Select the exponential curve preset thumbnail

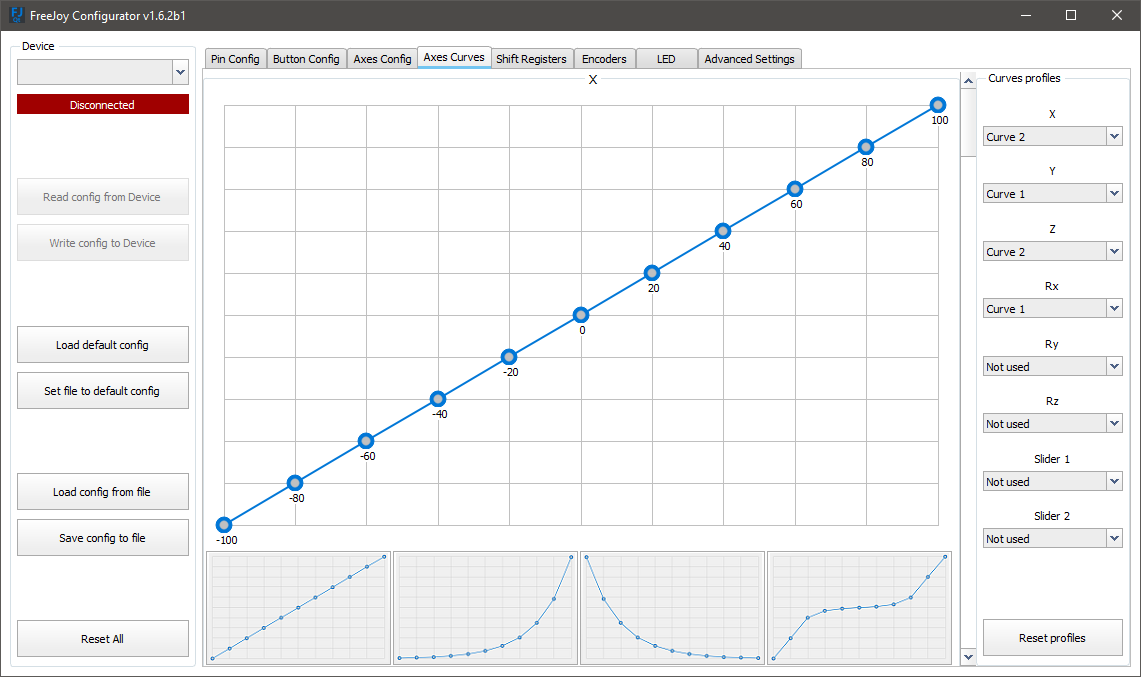tap(485, 608)
